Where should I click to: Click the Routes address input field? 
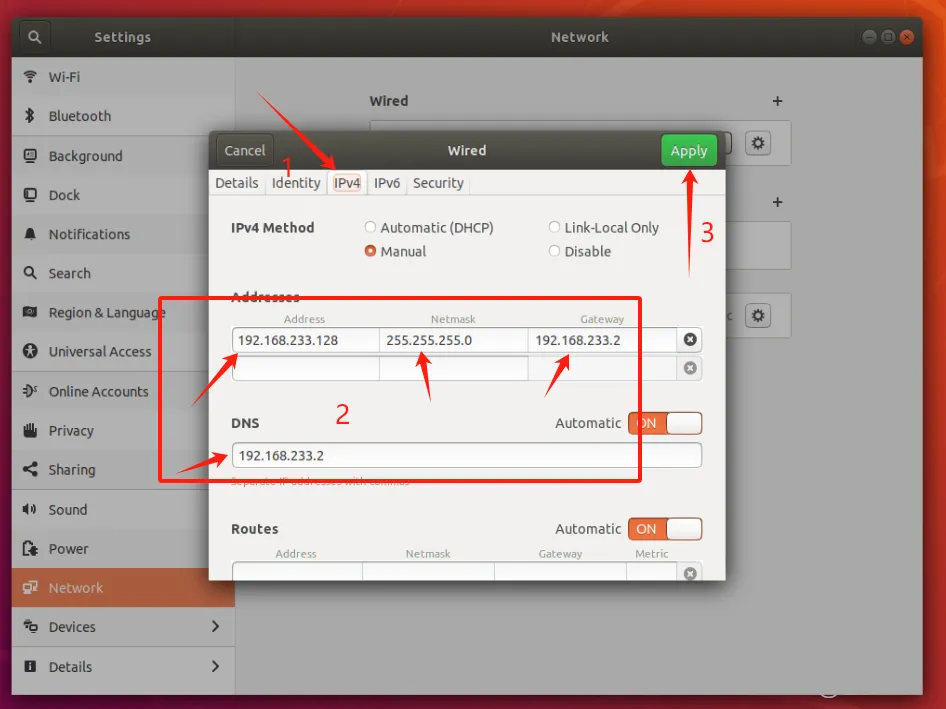click(297, 571)
